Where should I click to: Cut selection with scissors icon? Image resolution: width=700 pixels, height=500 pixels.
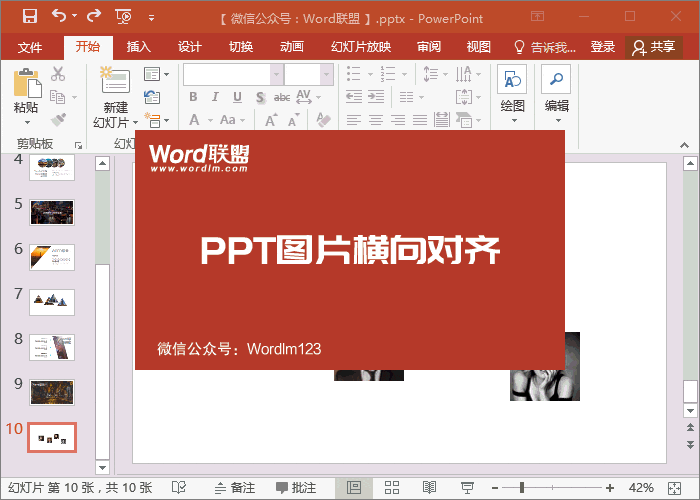58,74
